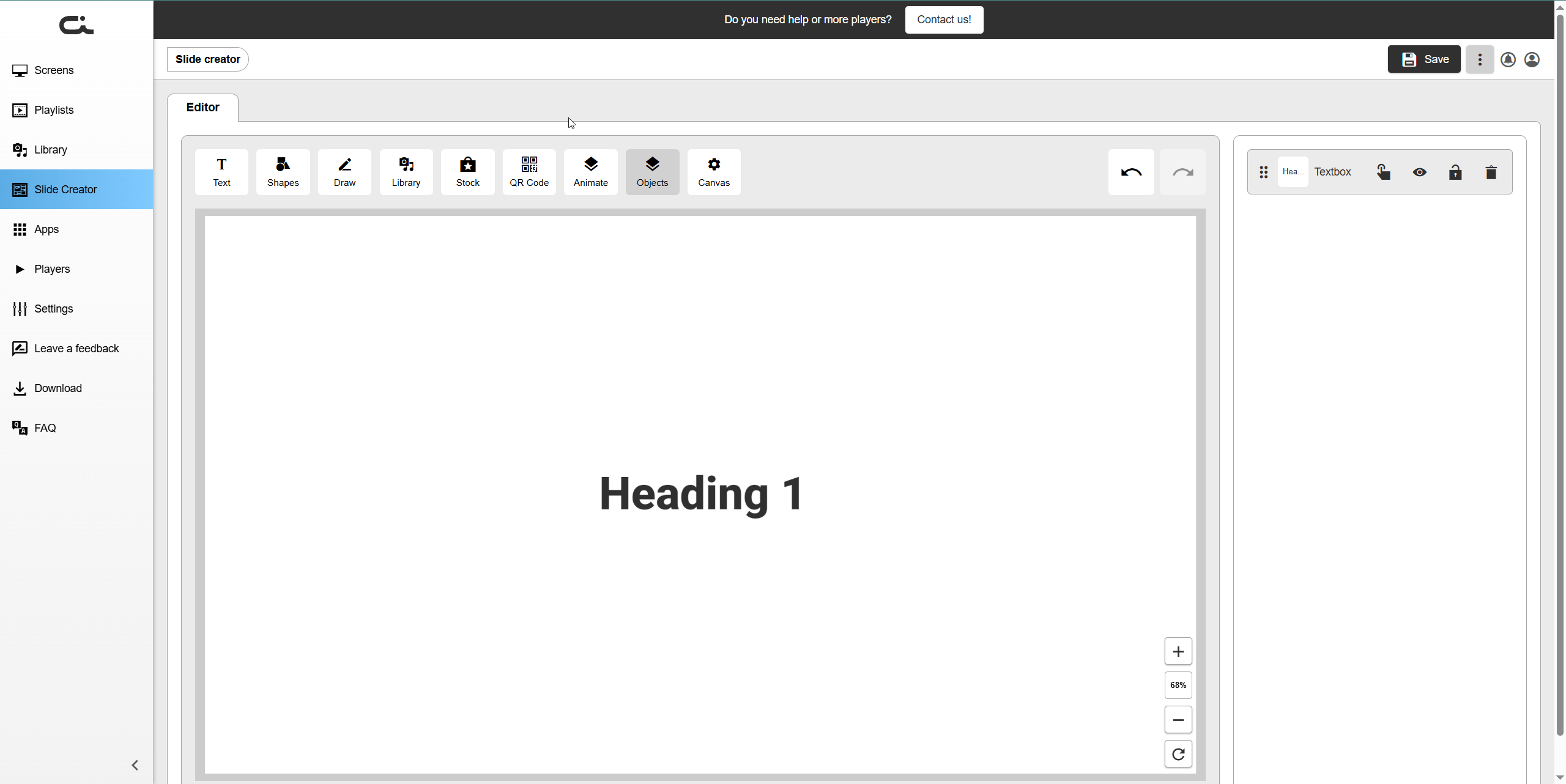The image size is (1566, 784).
Task: Open the Shapes tool
Action: pyautogui.click(x=283, y=172)
